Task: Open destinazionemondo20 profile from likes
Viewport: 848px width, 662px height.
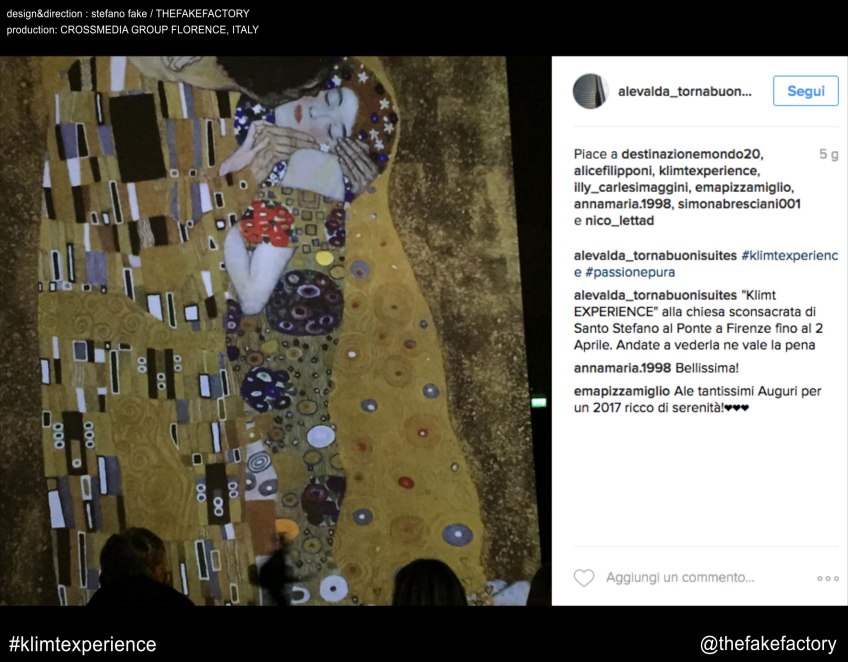Action: 691,154
